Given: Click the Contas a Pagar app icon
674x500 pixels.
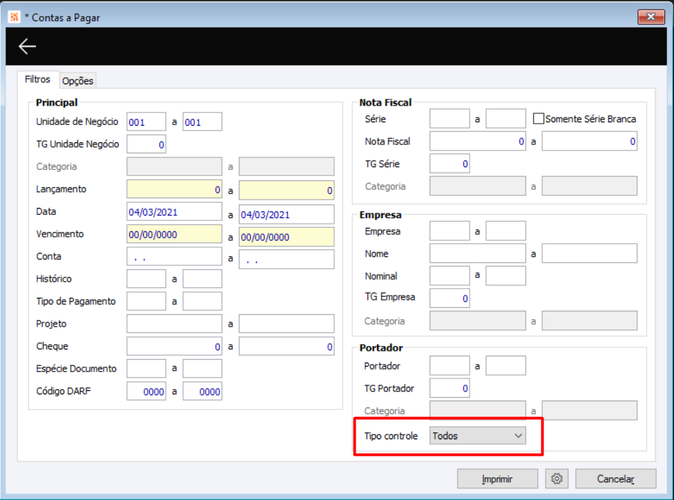Looking at the screenshot, I should pos(14,17).
